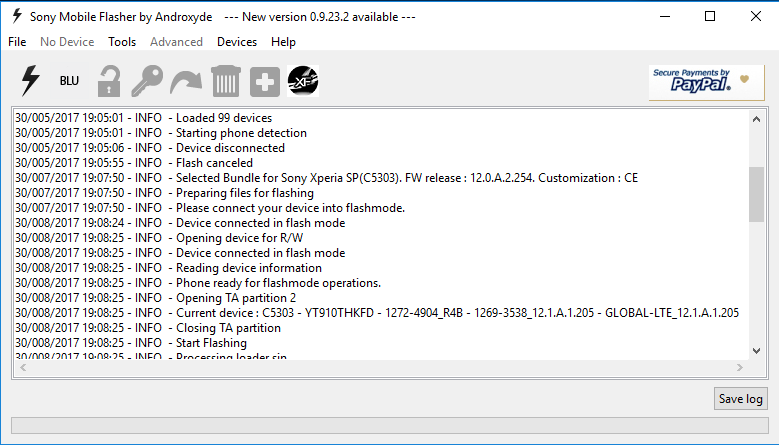Click the plus sign icon in toolbar
Viewport: 779px width, 445px height.
(265, 81)
